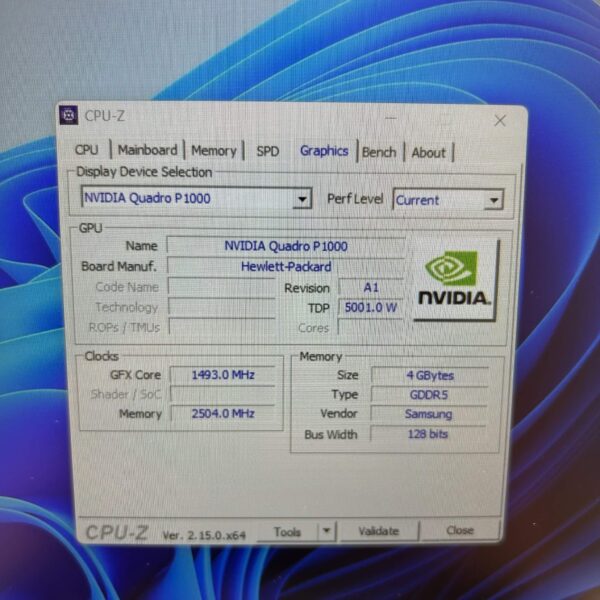Click the empty Code Name field
The width and height of the screenshot is (600, 600).
point(222,287)
